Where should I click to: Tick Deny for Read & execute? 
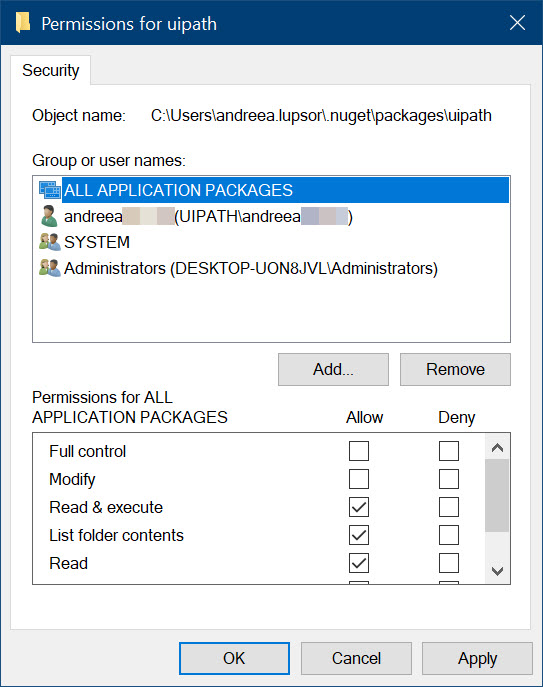(449, 507)
